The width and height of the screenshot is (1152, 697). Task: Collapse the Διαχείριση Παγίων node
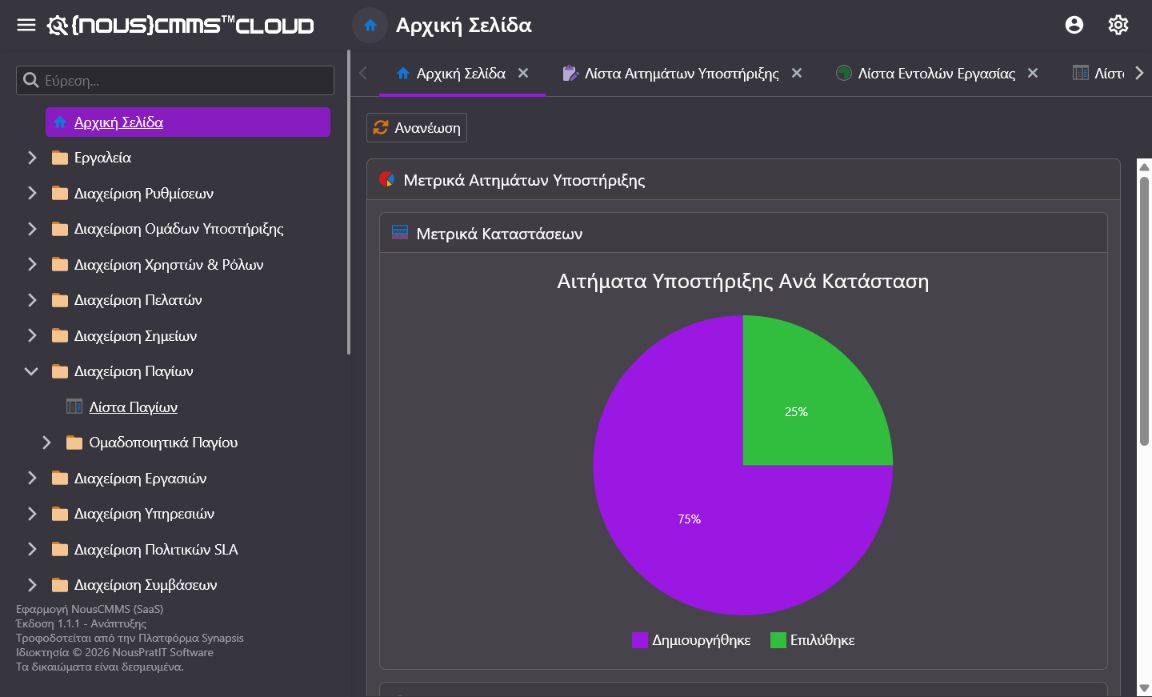(x=32, y=372)
